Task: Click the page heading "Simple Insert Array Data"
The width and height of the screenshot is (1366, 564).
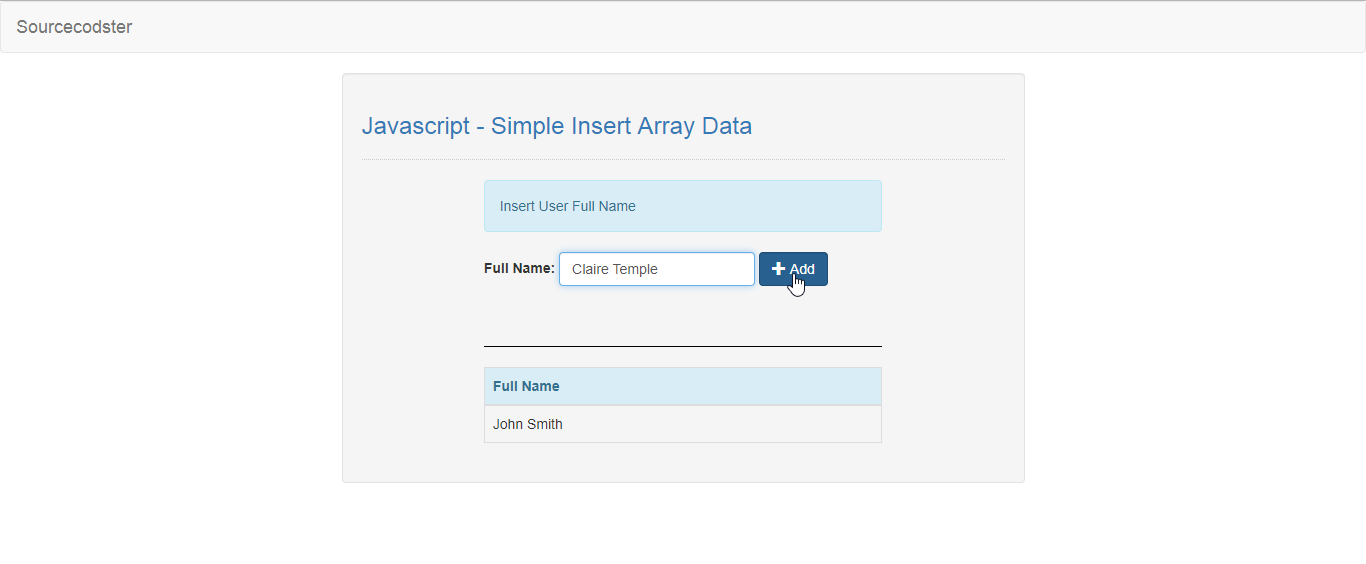Action: click(x=621, y=126)
